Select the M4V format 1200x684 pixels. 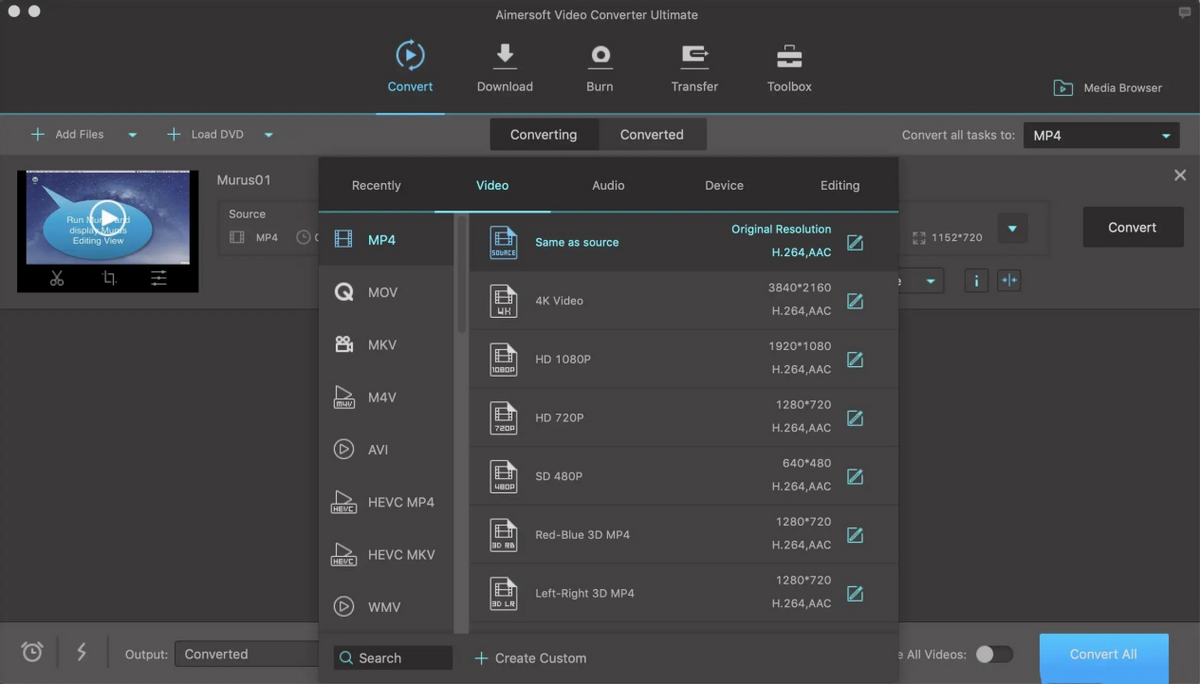click(x=387, y=397)
